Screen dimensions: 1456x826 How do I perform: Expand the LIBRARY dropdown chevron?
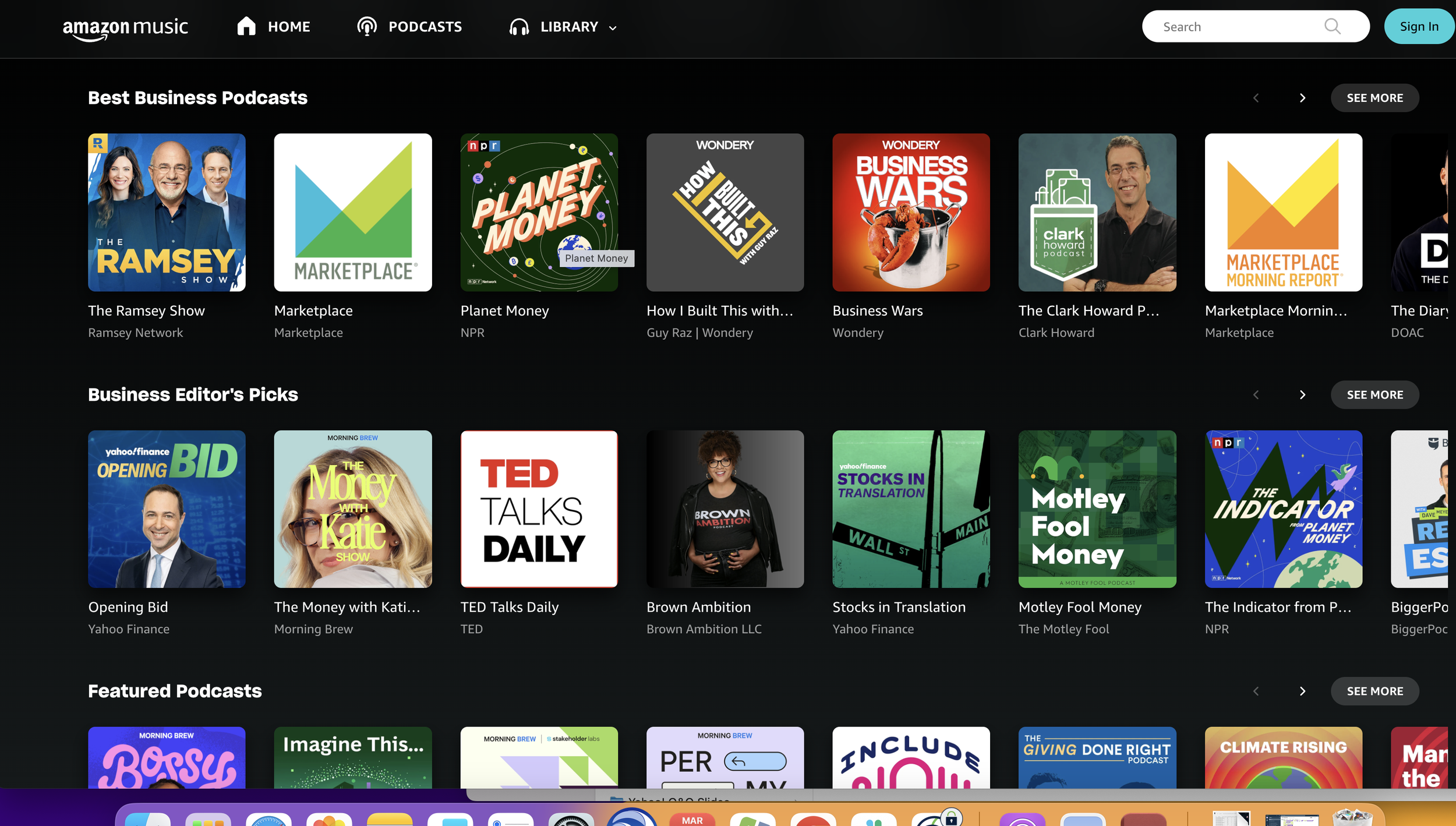coord(612,27)
